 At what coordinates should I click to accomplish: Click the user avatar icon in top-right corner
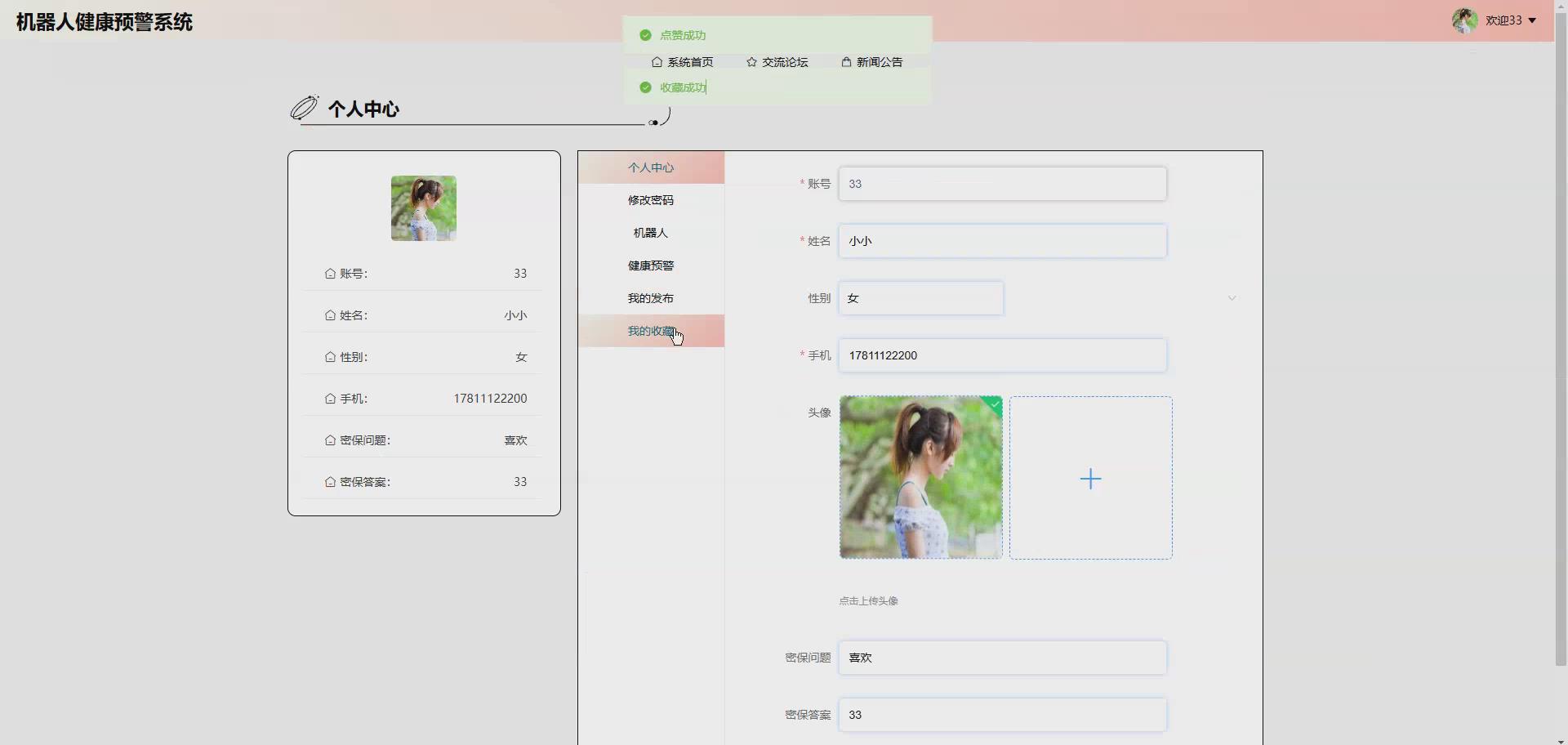click(1466, 20)
